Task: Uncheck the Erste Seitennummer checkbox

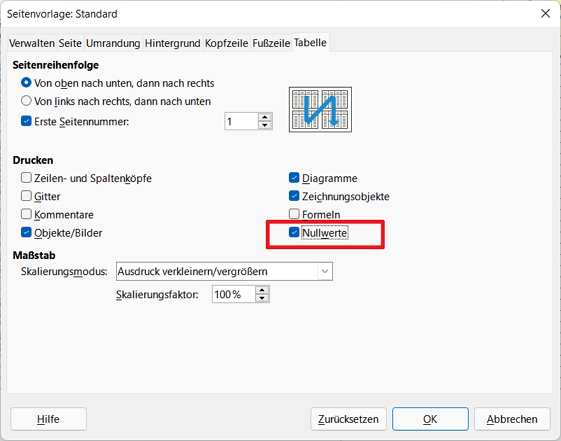Action: point(26,121)
